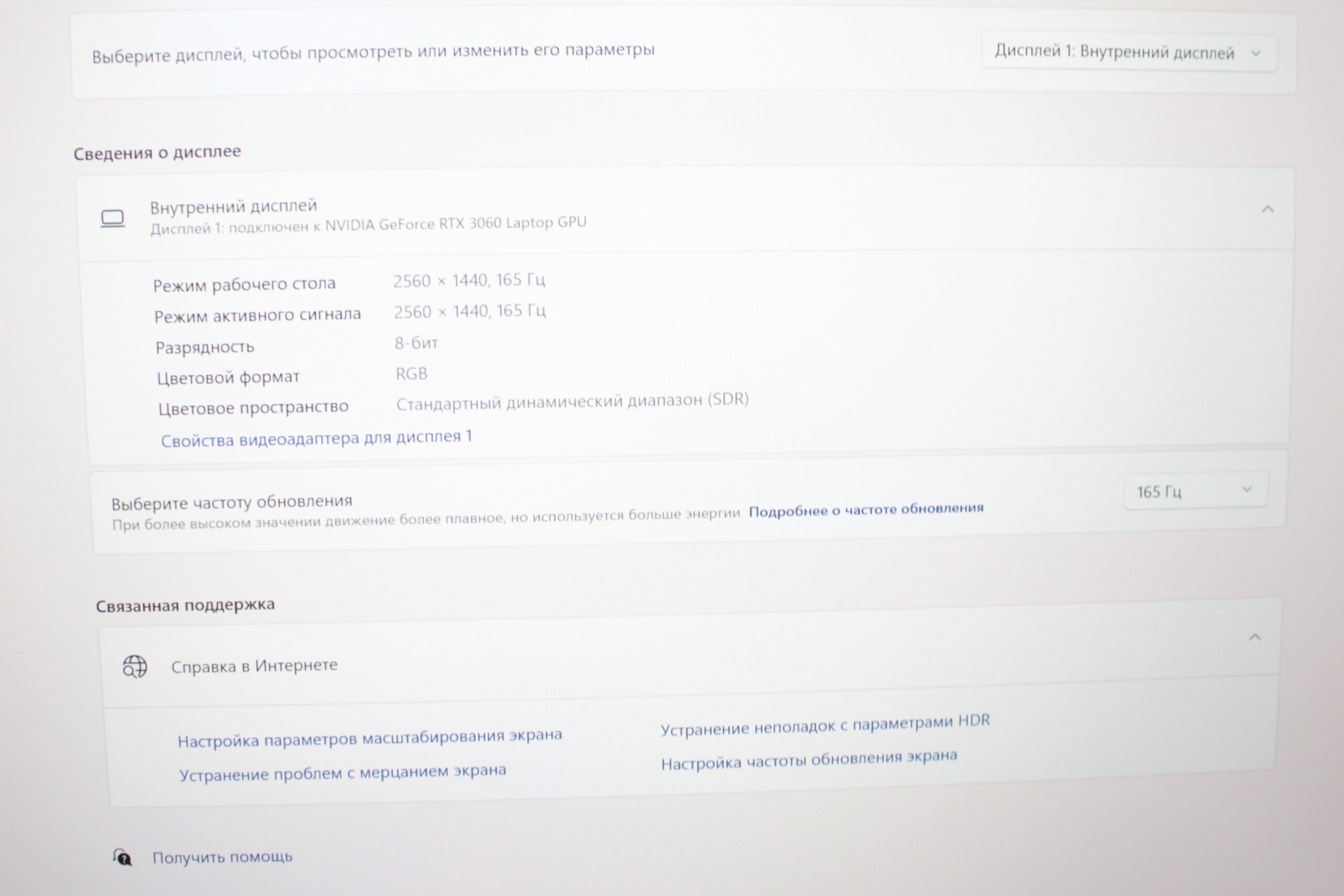Open Подробнее о частоте обновления link
This screenshot has height=896, width=1344.
866,509
